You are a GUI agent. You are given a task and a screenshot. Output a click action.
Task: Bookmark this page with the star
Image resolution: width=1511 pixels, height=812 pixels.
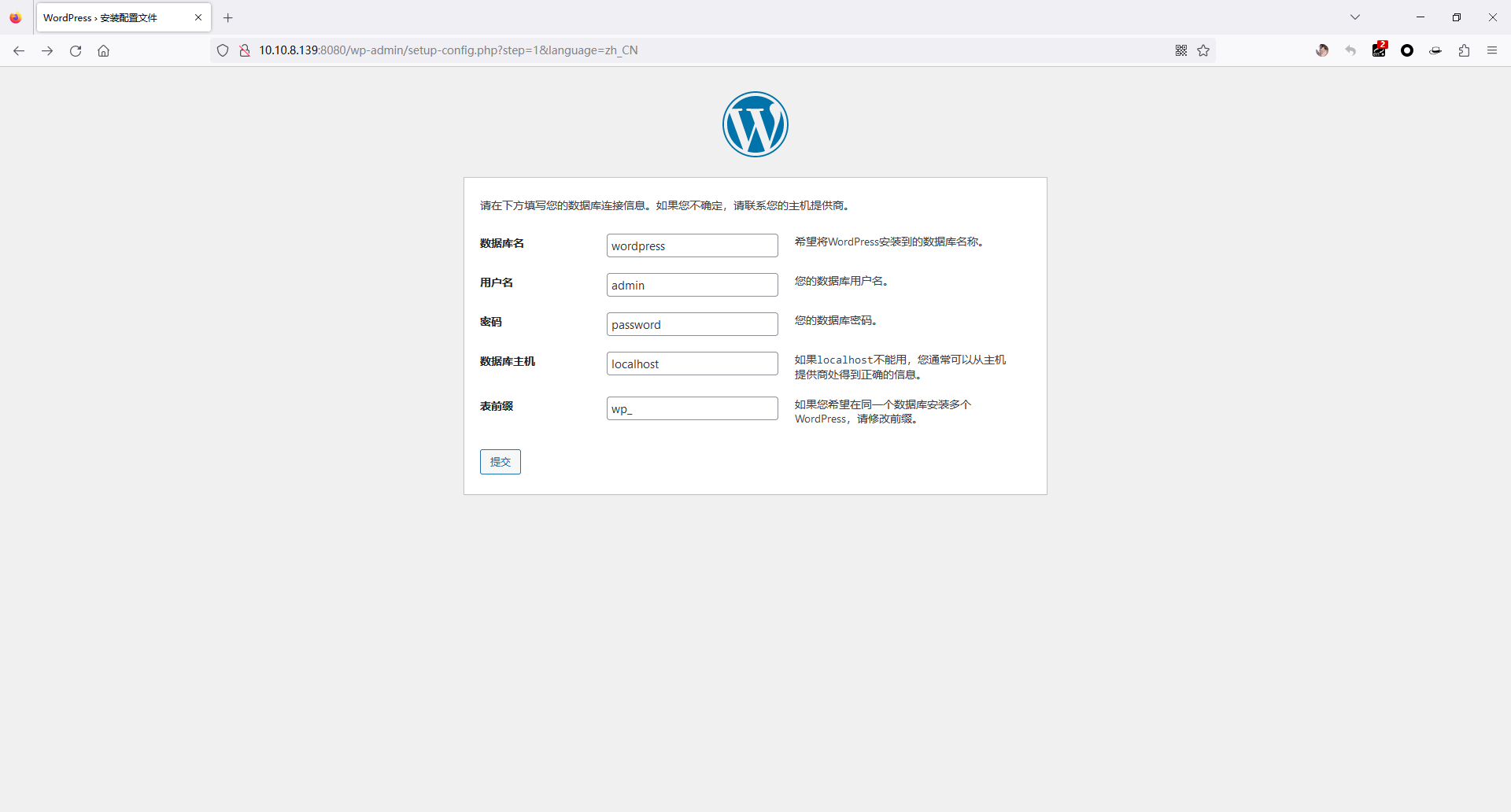pos(1203,50)
